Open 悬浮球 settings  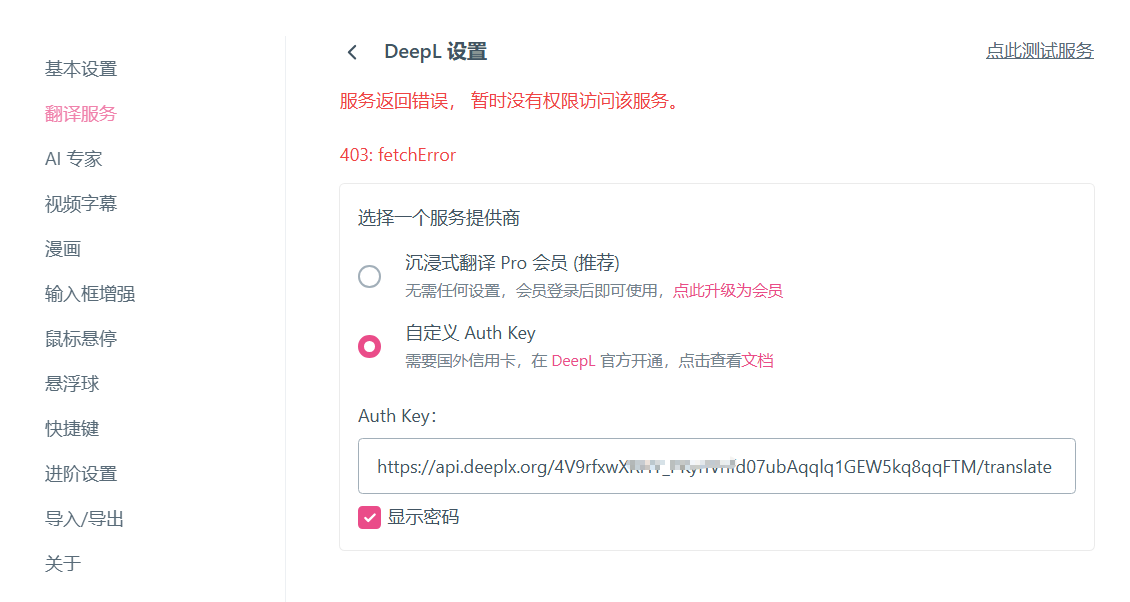pyautogui.click(x=72, y=384)
